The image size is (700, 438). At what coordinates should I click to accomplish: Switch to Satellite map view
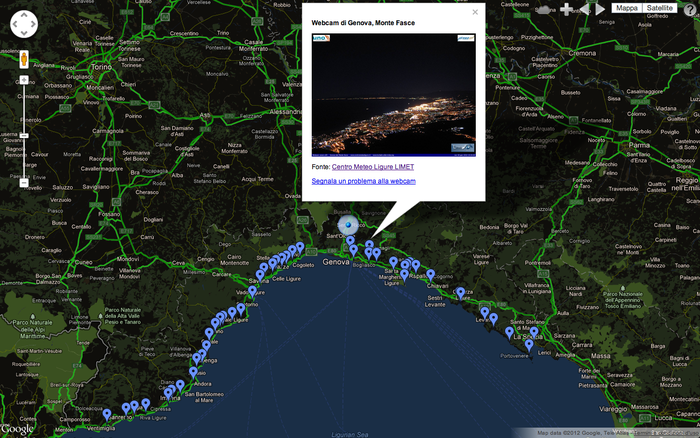click(659, 8)
